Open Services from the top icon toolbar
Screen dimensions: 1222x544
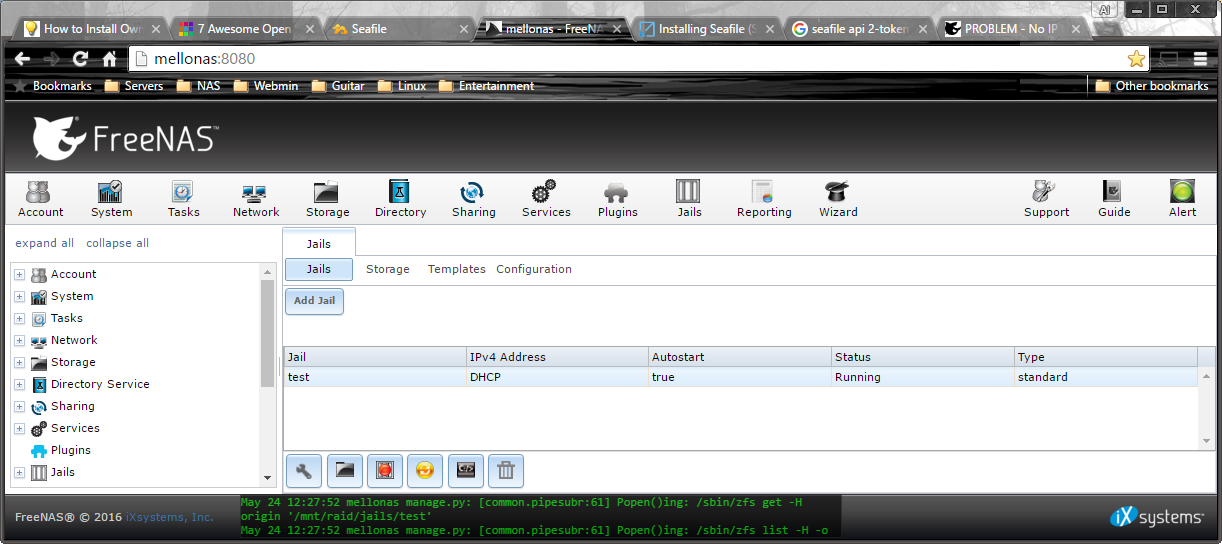[x=546, y=199]
